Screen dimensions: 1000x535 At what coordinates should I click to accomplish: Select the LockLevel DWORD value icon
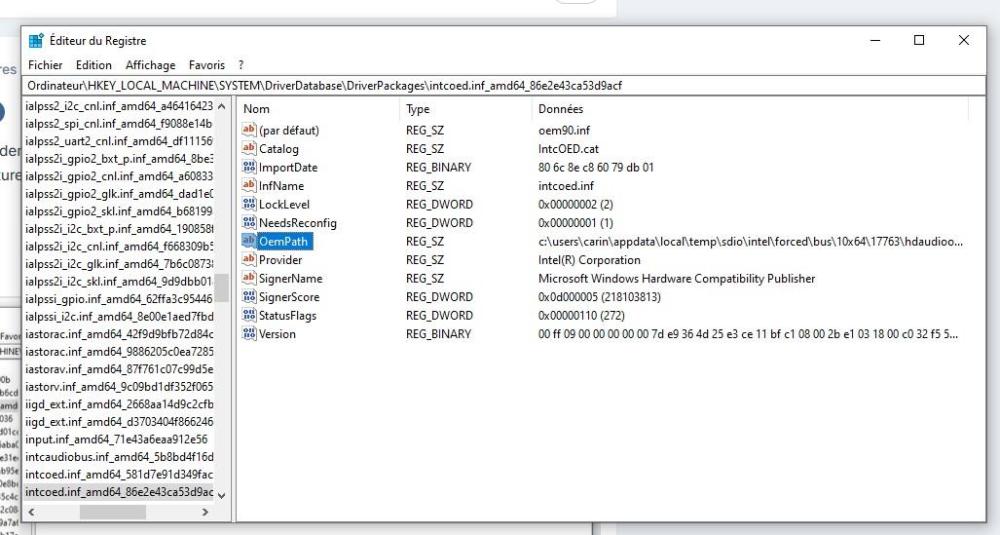(x=249, y=204)
